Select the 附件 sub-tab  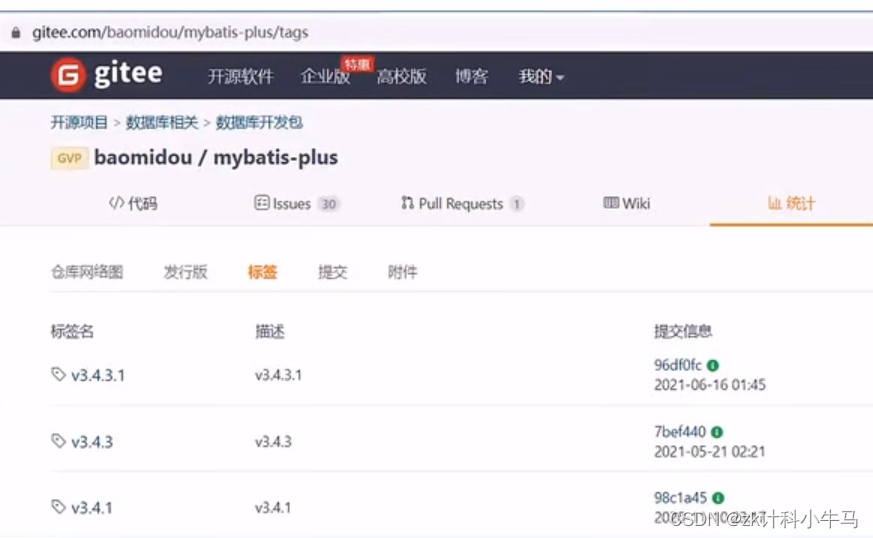click(403, 272)
